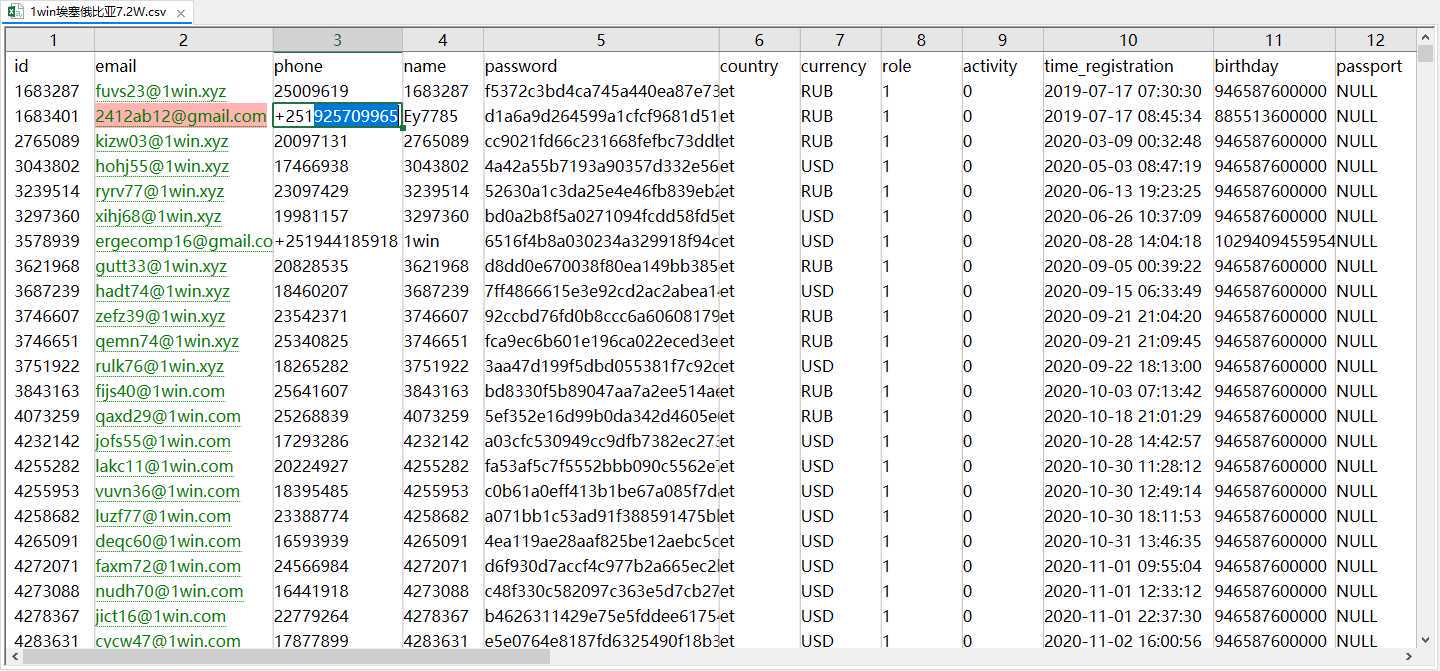Open the fuvs23@1win.xyz email link
This screenshot has width=1440, height=671.
click(x=161, y=91)
